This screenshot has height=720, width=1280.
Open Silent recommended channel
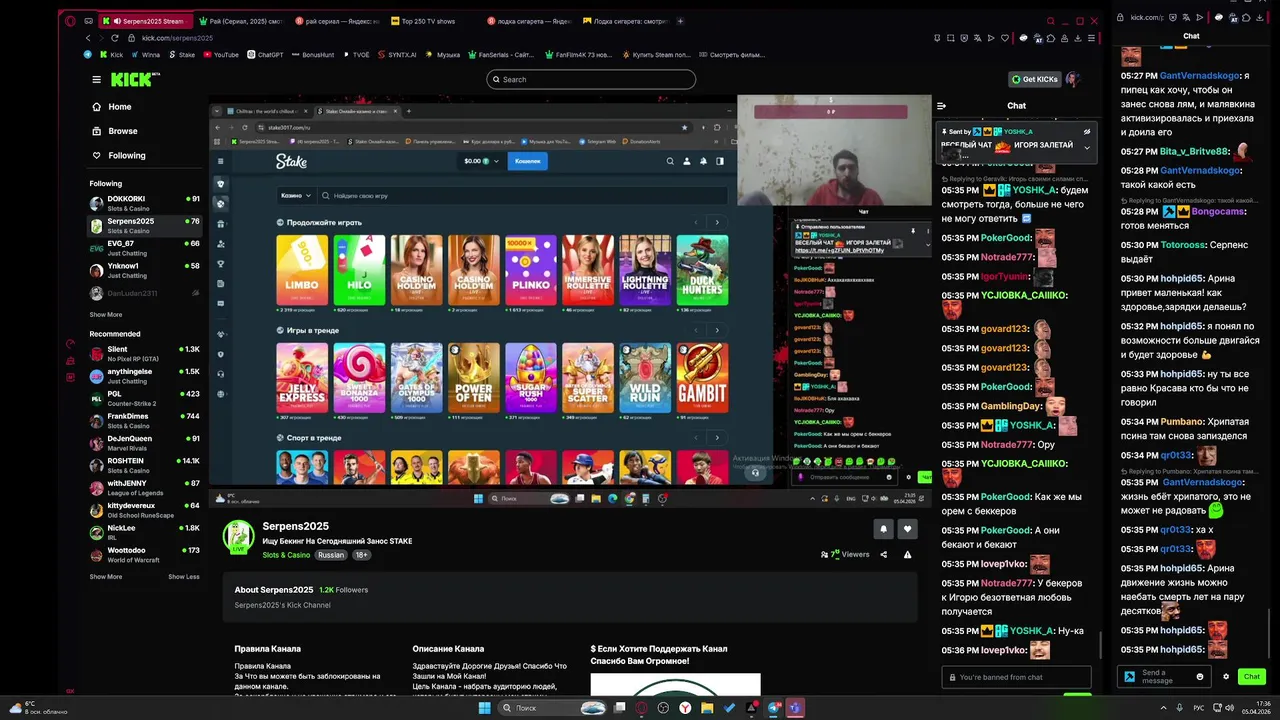[146, 353]
